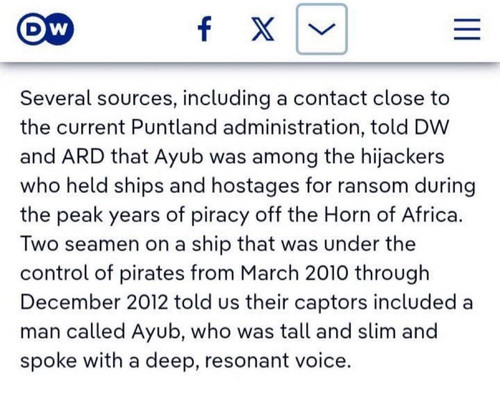
Task: Click the word "piracy" in the paragraph
Action: (x=220, y=216)
